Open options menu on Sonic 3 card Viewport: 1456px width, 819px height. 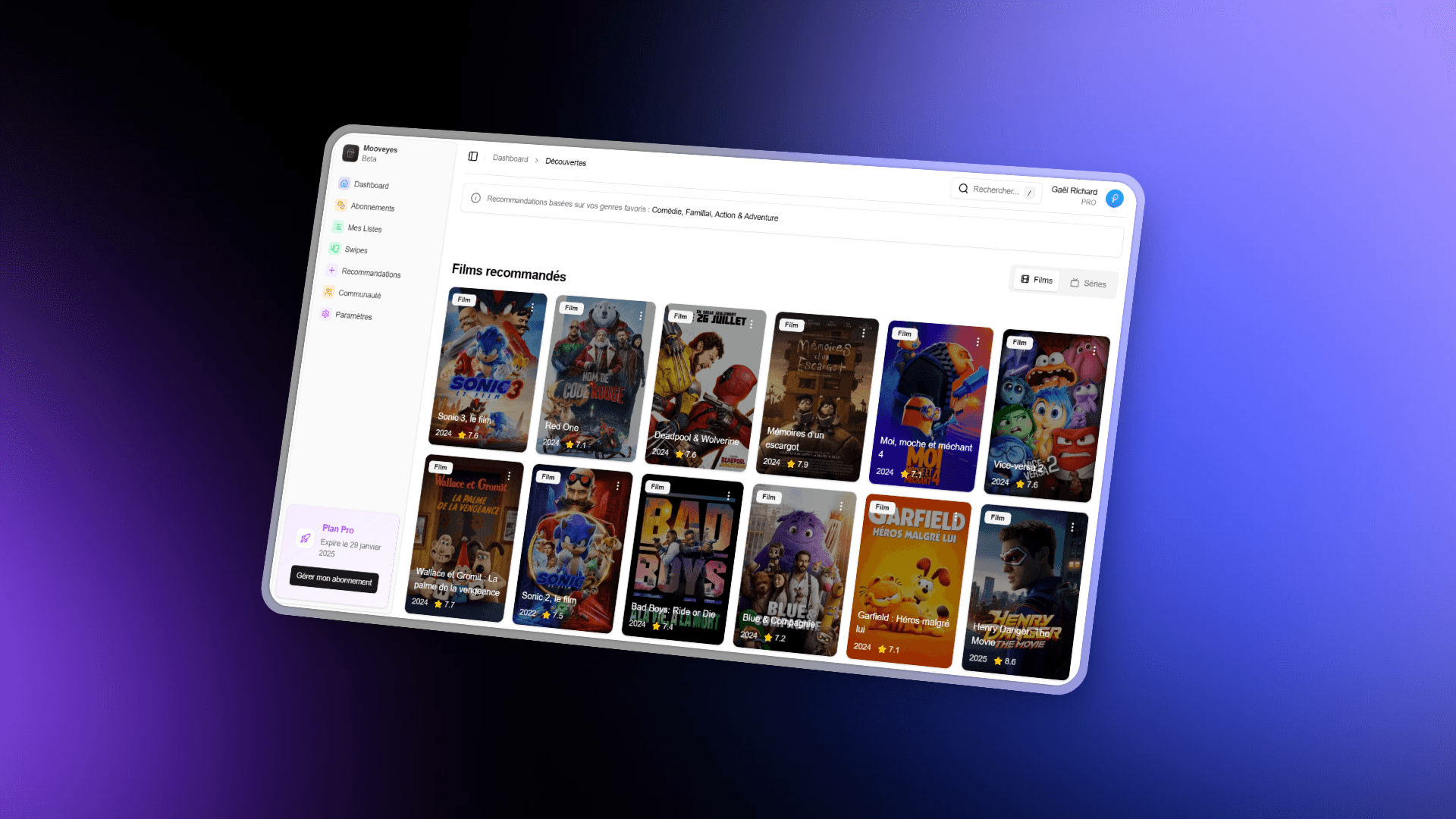coord(532,308)
